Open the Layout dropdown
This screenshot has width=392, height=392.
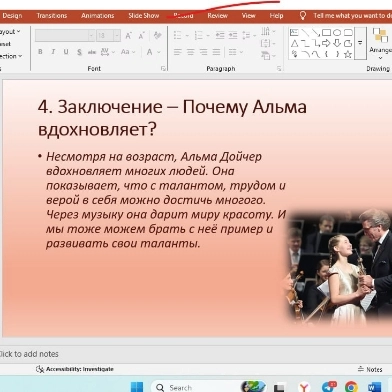click(10, 32)
